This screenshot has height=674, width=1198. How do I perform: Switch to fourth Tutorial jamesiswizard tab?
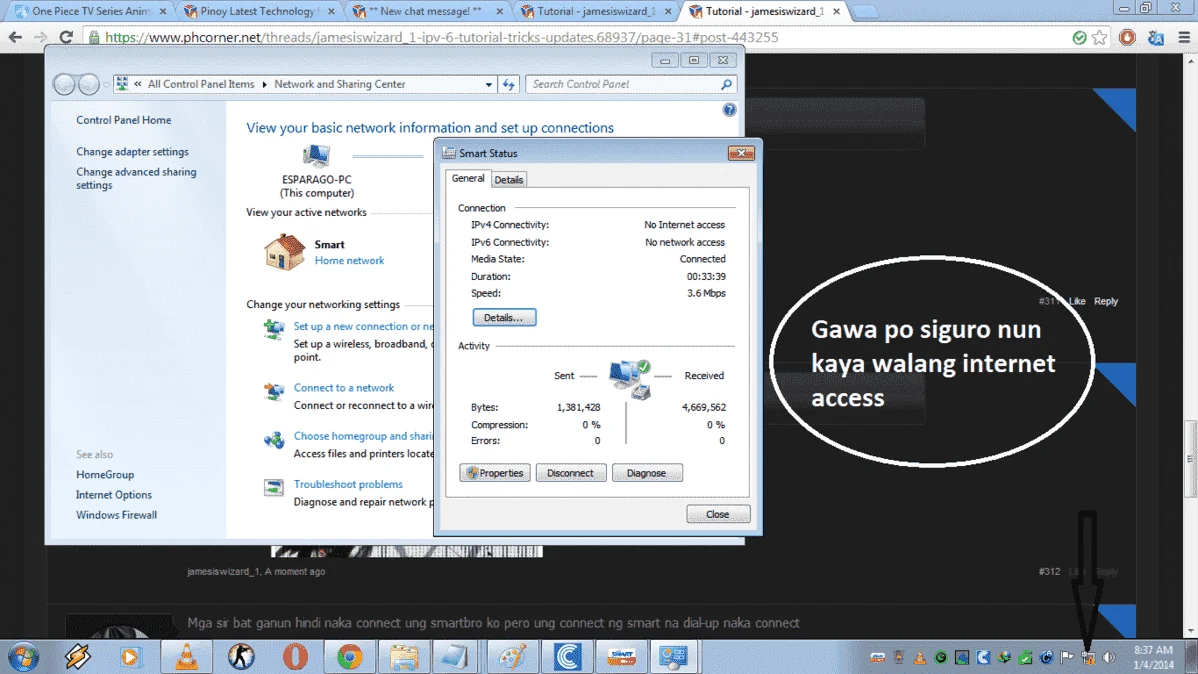[x=596, y=11]
